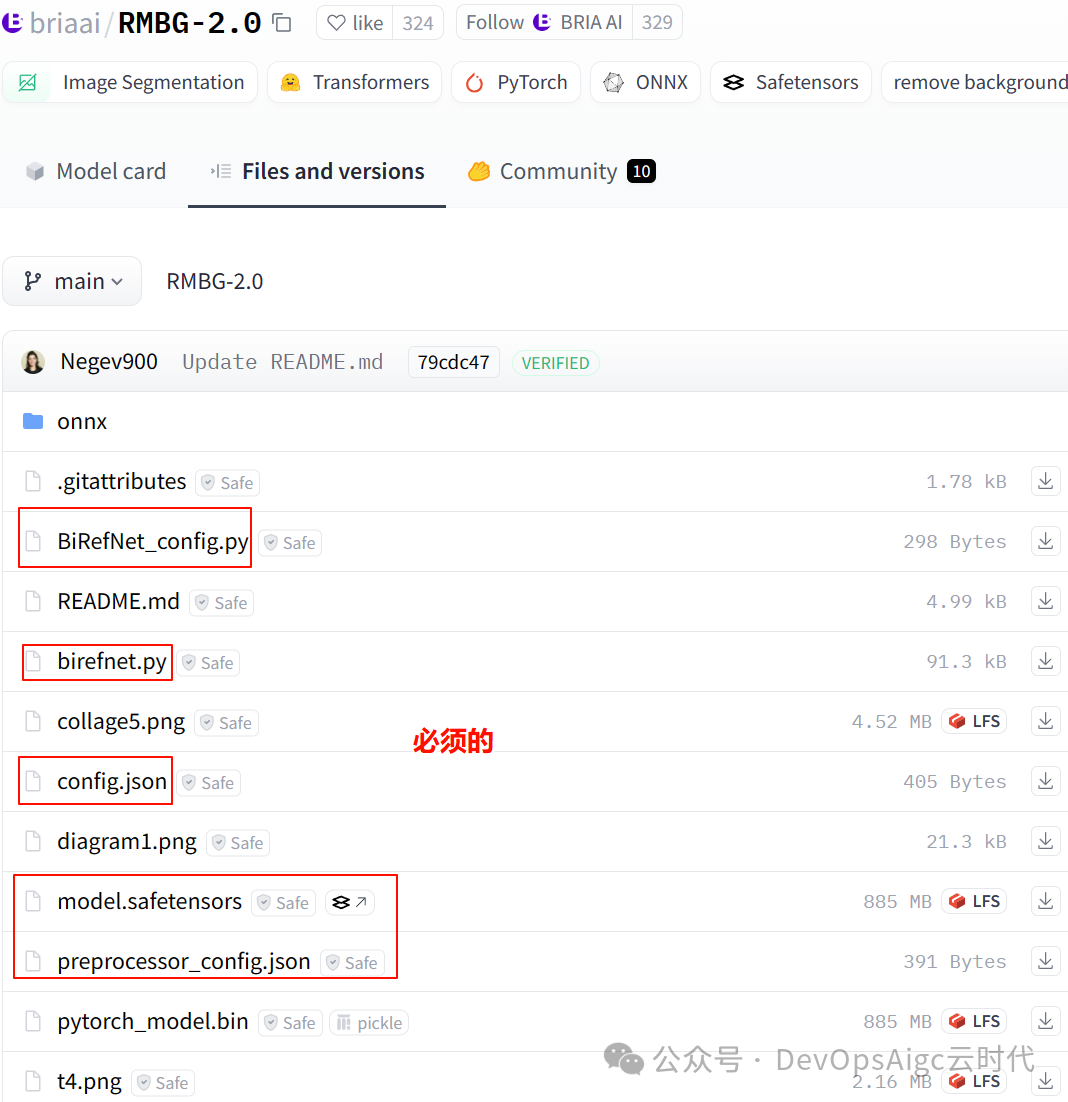Download diagram1.png
Image resolution: width=1068 pixels, height=1102 pixels.
pyautogui.click(x=1046, y=841)
